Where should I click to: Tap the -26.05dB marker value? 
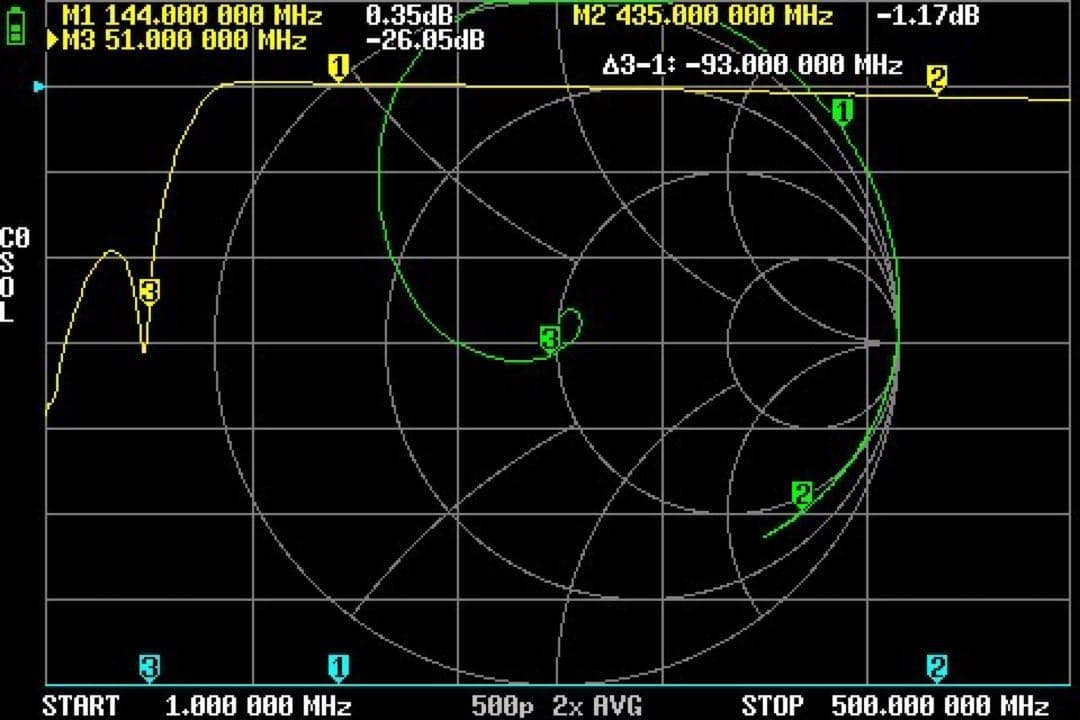tap(425, 41)
